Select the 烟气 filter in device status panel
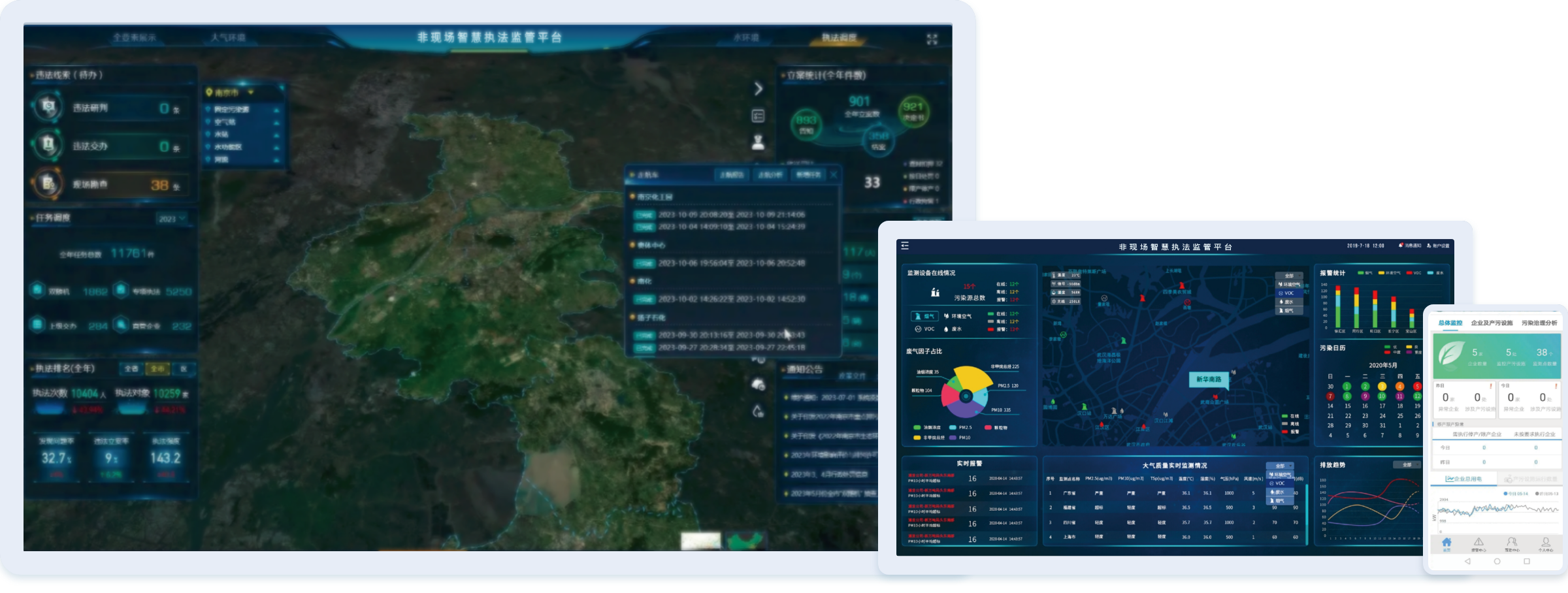 point(924,316)
